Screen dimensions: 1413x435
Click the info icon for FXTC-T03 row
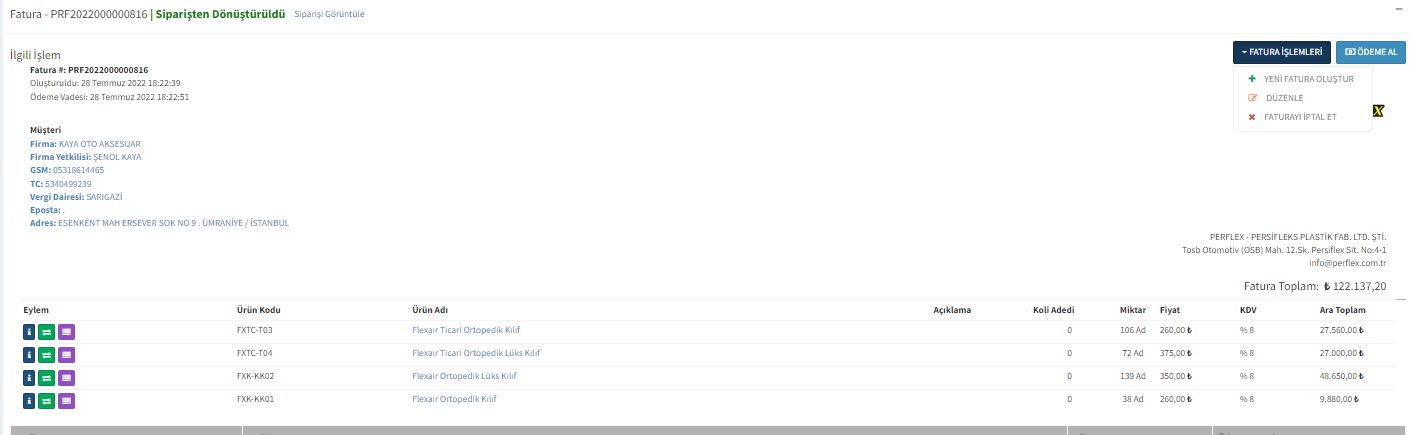(29, 331)
